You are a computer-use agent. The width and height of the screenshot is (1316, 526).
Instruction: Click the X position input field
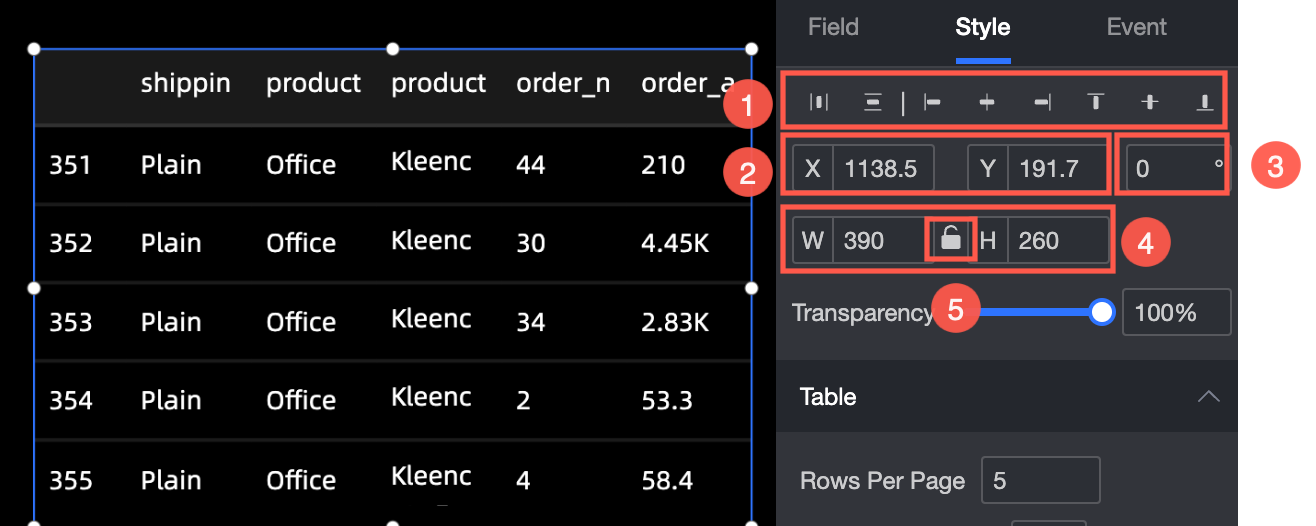(x=882, y=168)
